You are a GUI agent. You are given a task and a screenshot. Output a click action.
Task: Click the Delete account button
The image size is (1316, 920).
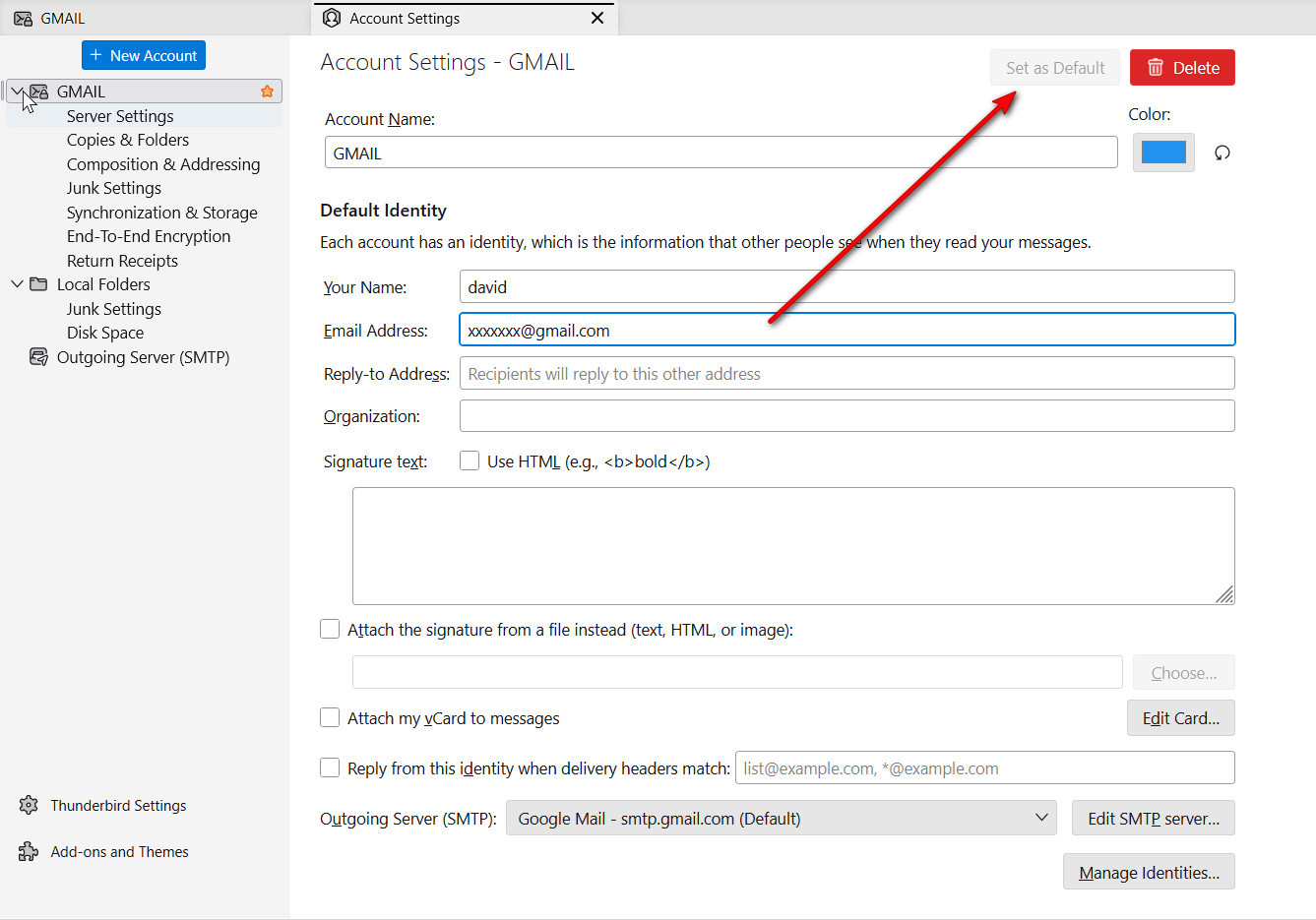(x=1181, y=68)
